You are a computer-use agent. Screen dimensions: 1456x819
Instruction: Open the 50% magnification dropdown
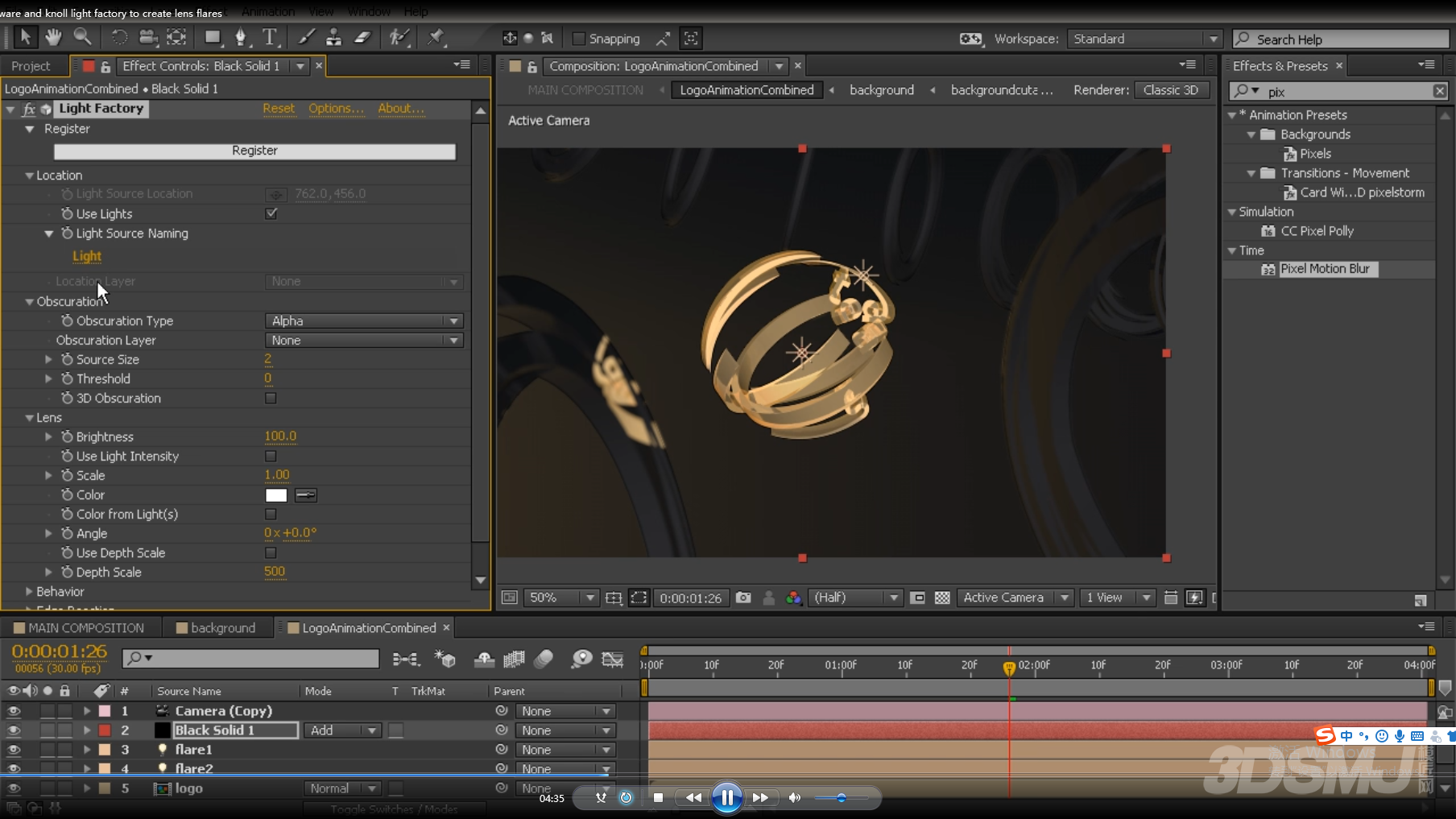coord(560,598)
